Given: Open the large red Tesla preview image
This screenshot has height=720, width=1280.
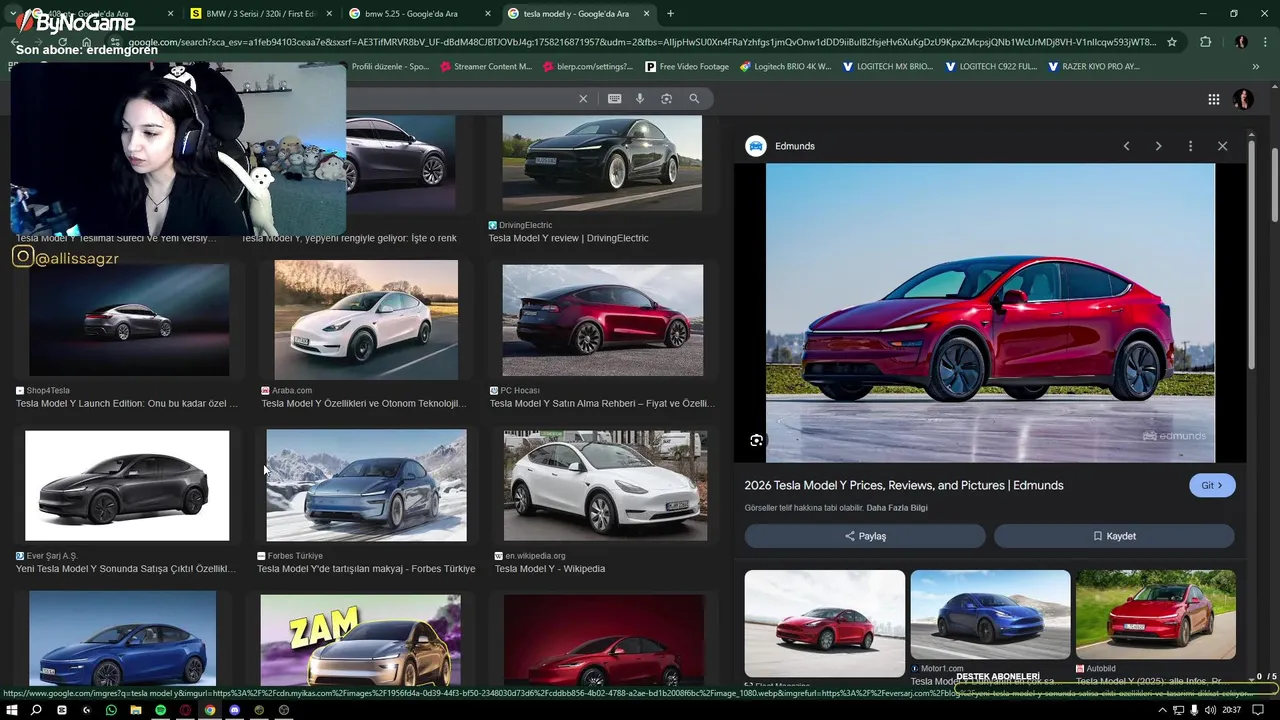Looking at the screenshot, I should point(990,313).
